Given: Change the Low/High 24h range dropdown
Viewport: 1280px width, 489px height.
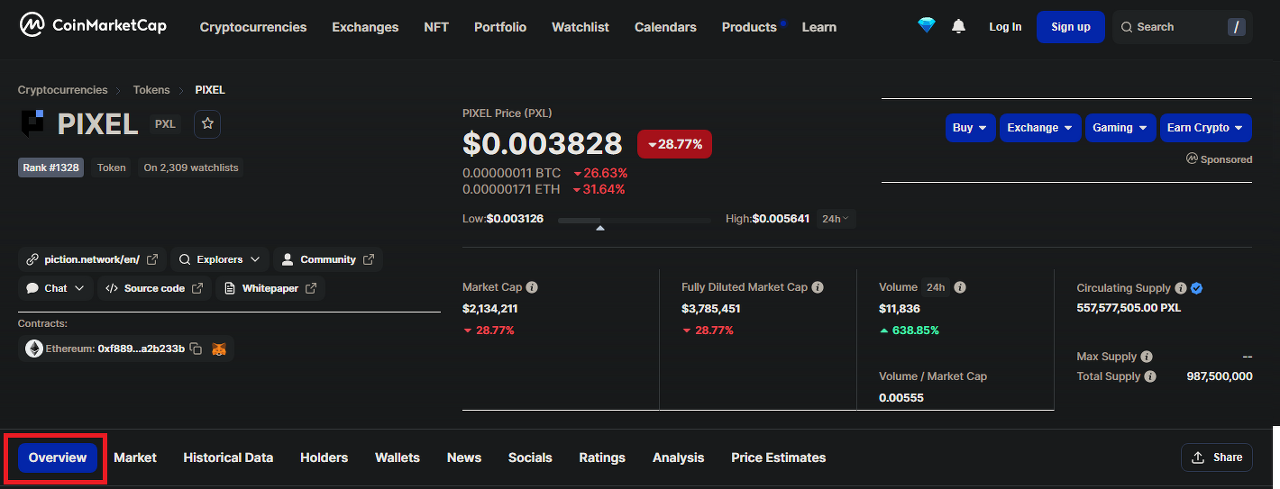Looking at the screenshot, I should point(836,219).
